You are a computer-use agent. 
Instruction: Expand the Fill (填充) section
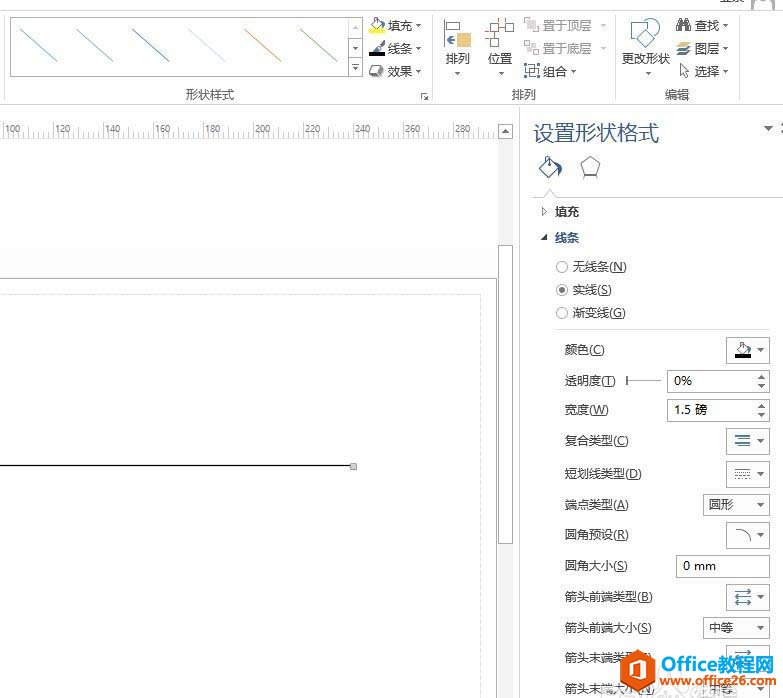tap(545, 212)
